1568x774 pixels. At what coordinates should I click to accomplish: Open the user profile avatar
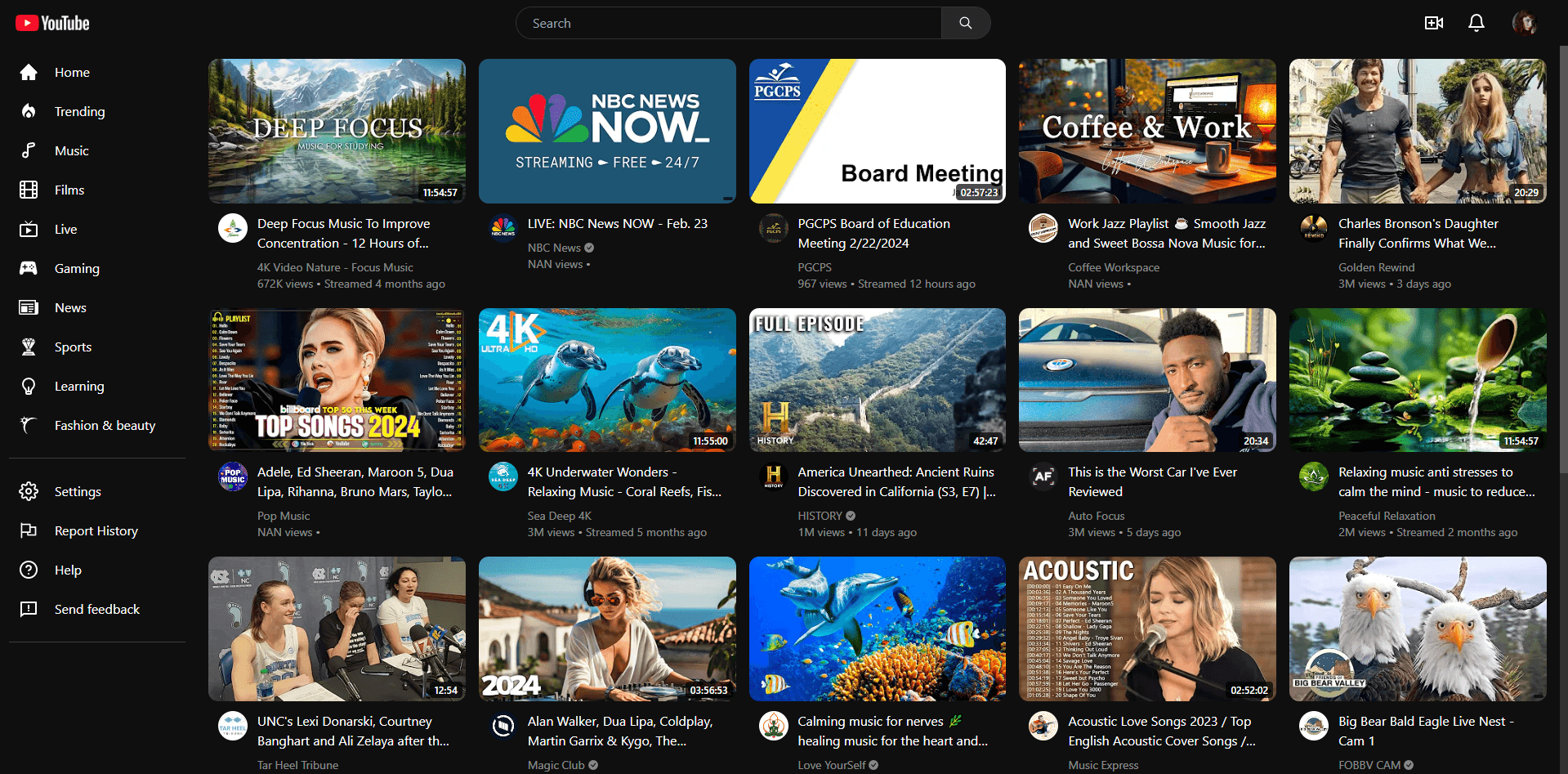1525,23
